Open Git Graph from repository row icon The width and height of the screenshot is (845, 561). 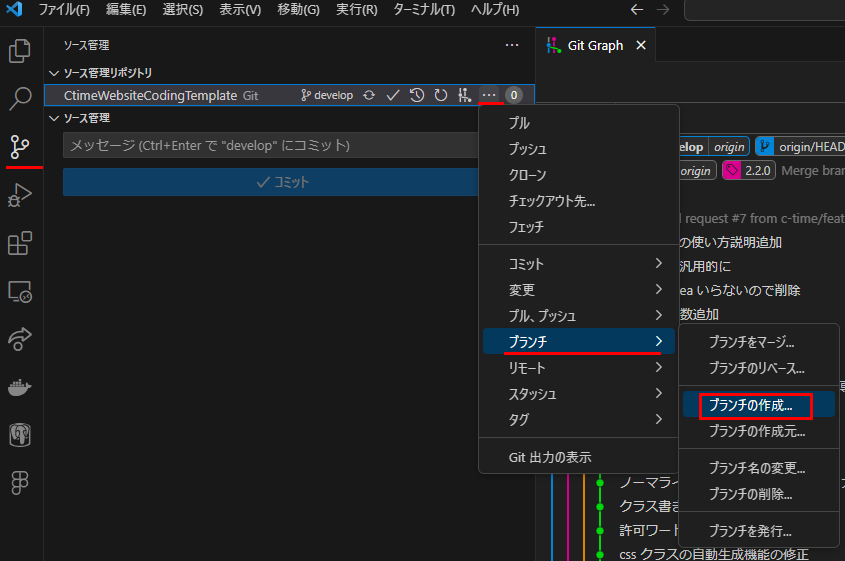tap(465, 95)
